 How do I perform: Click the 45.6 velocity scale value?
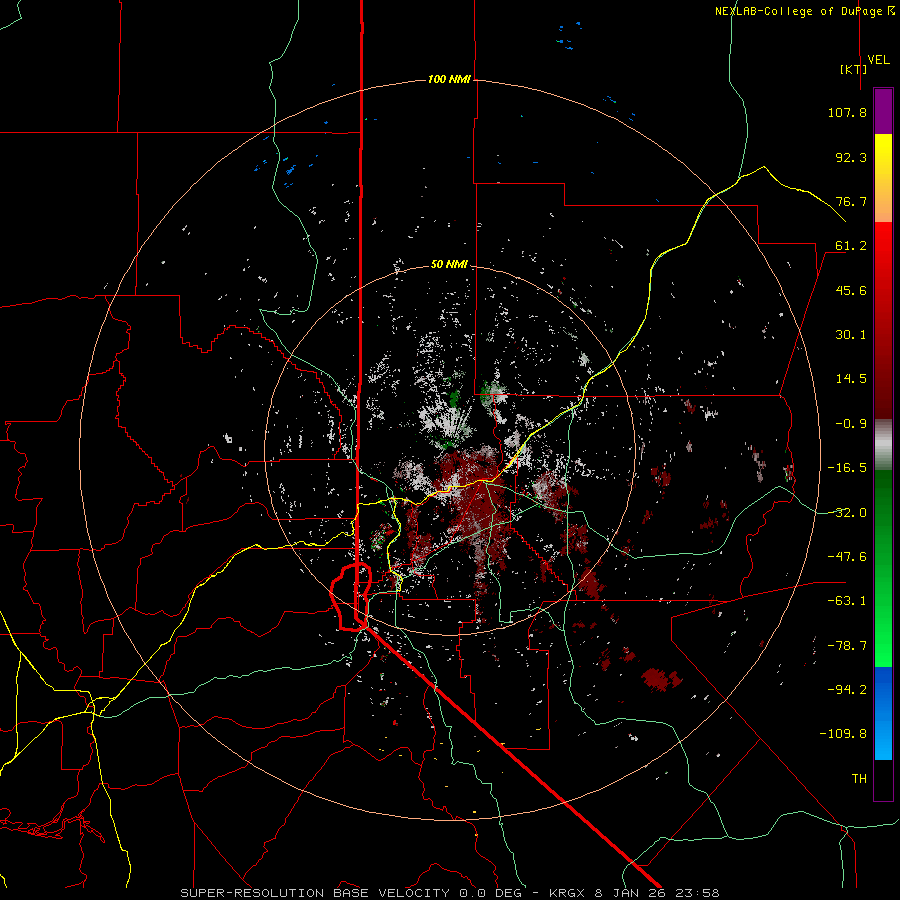point(851,290)
